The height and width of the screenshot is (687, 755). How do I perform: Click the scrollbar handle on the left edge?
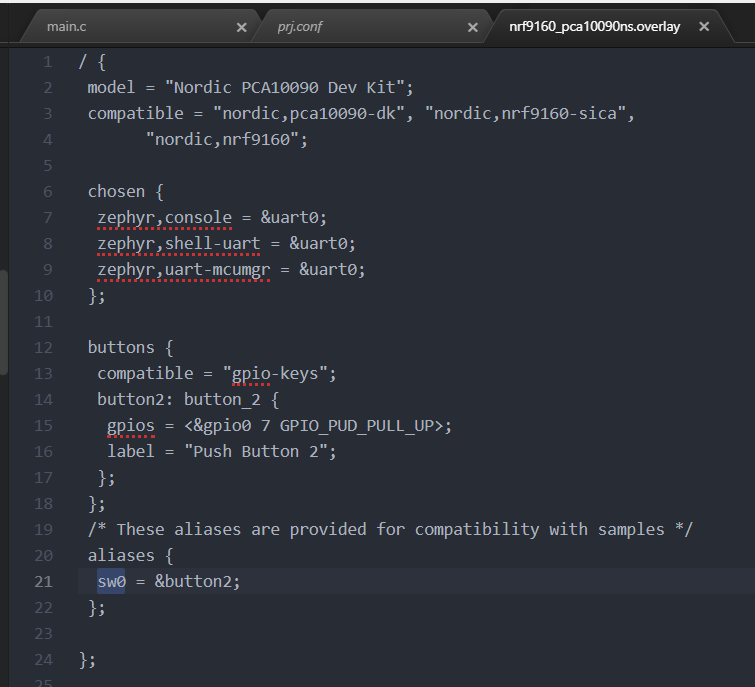3,320
